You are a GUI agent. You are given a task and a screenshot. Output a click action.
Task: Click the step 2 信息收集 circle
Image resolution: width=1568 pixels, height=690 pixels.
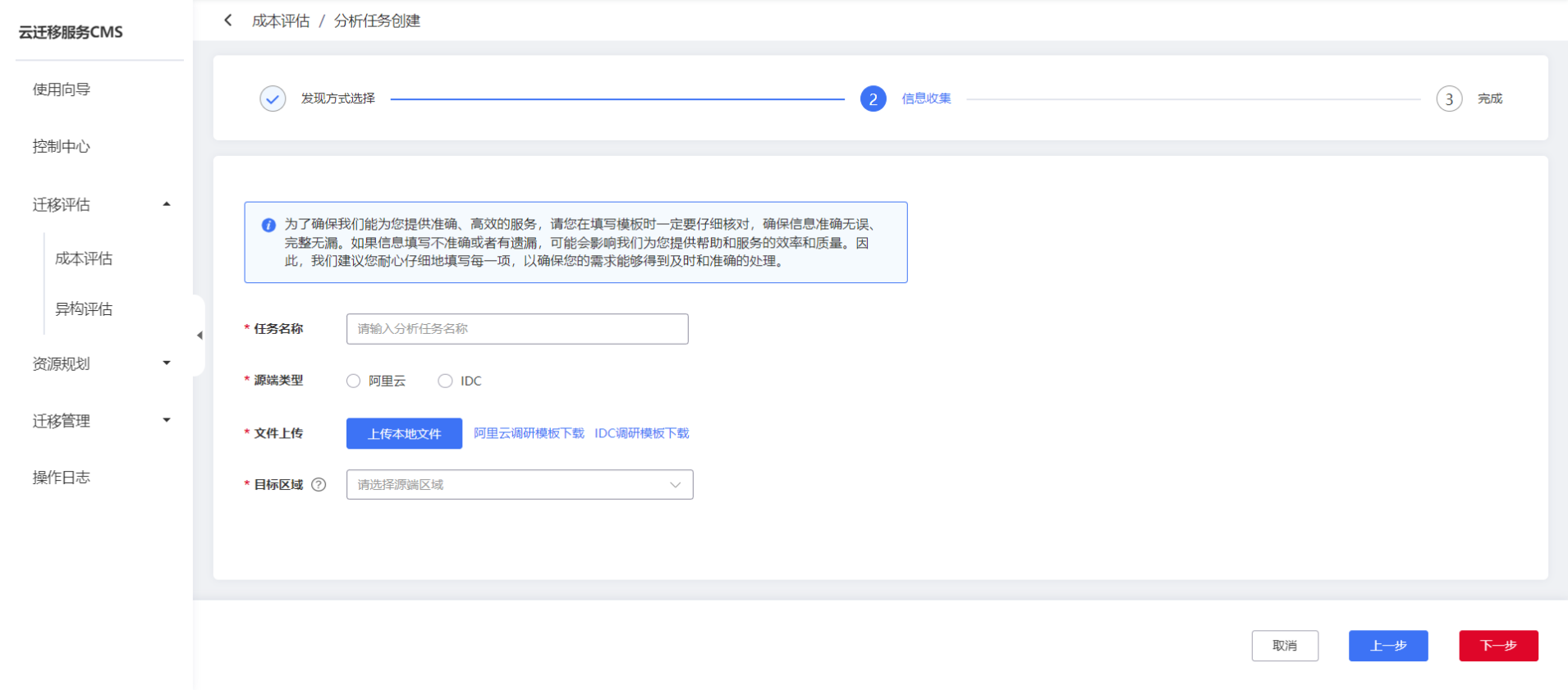point(873,98)
